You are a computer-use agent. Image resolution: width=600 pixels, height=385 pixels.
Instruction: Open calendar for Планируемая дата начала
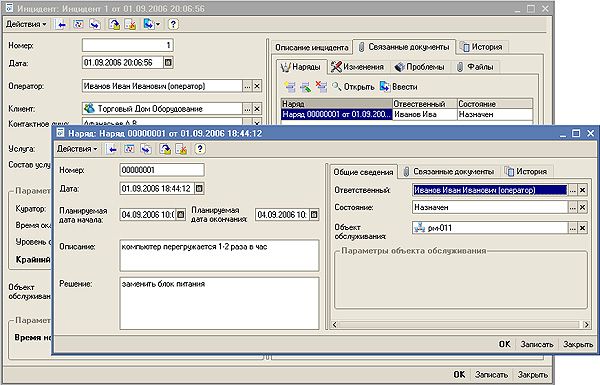click(x=181, y=214)
